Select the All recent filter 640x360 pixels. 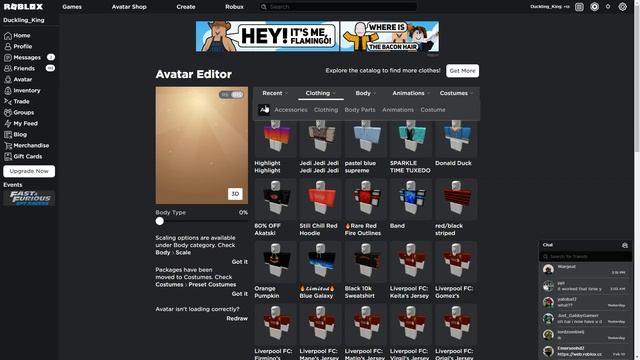[x=264, y=110]
